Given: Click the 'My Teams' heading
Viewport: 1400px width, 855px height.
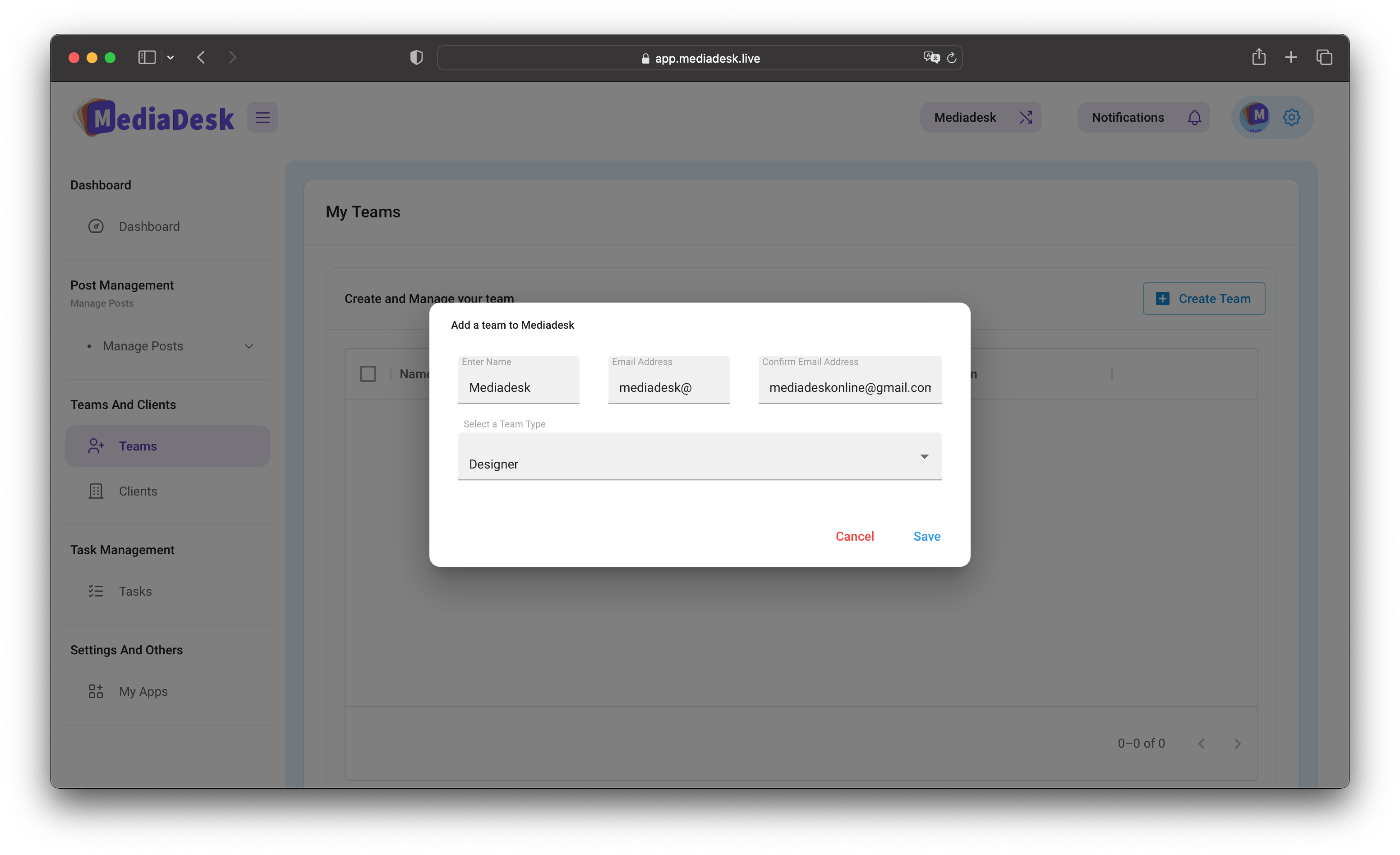Looking at the screenshot, I should click(x=363, y=212).
